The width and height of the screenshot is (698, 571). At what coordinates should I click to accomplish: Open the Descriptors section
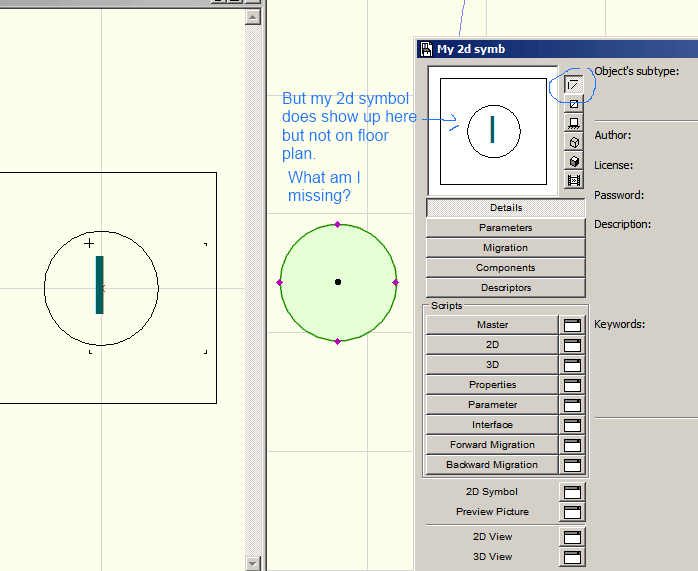pos(506,288)
